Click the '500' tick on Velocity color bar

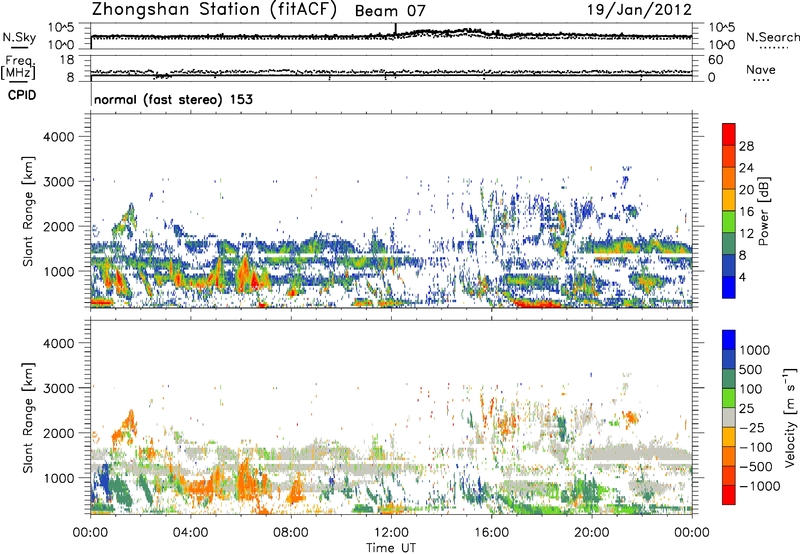751,370
